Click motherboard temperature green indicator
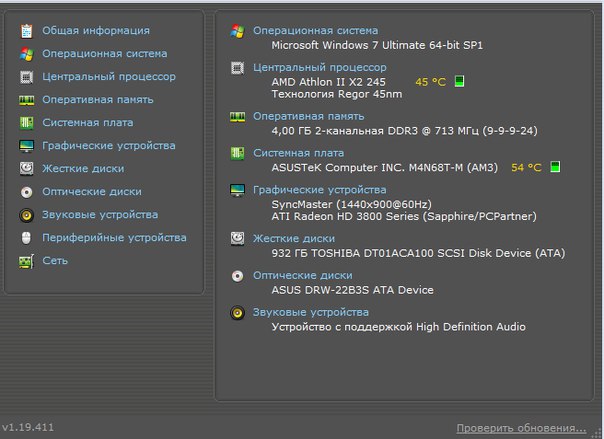The height and width of the screenshot is (439, 604). (x=555, y=167)
